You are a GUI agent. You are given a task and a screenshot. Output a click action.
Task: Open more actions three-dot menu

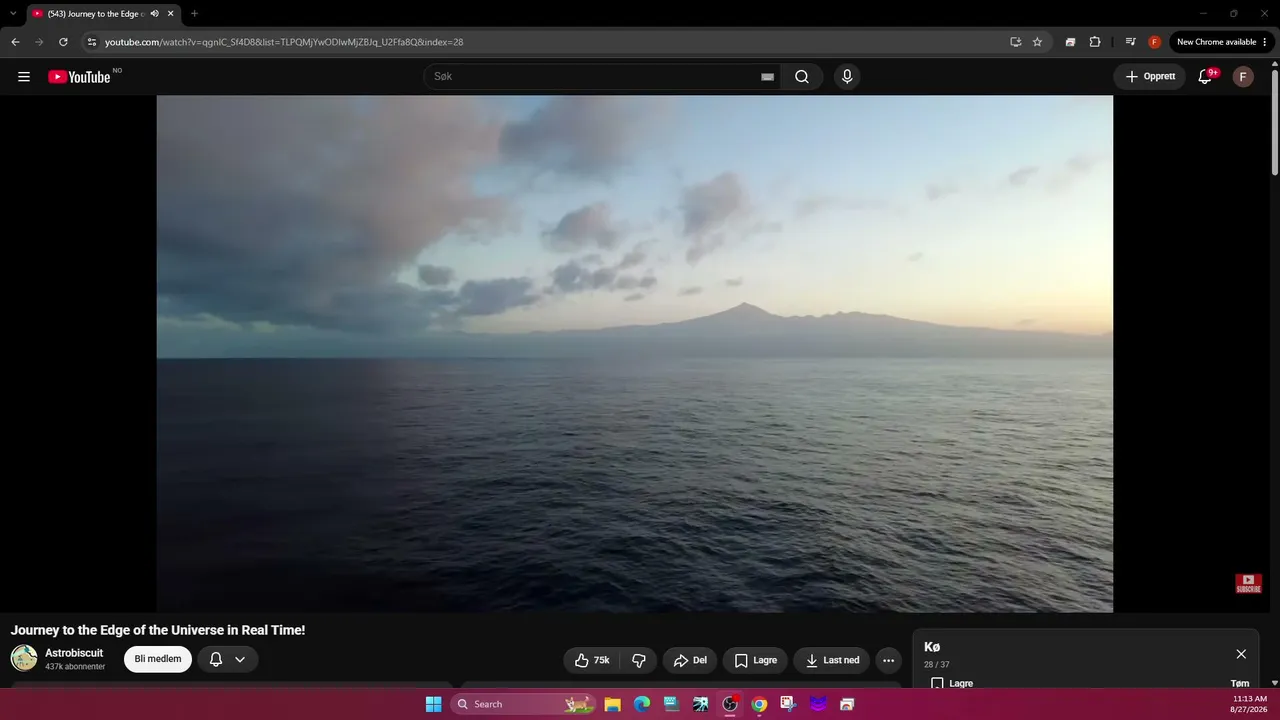[888, 660]
